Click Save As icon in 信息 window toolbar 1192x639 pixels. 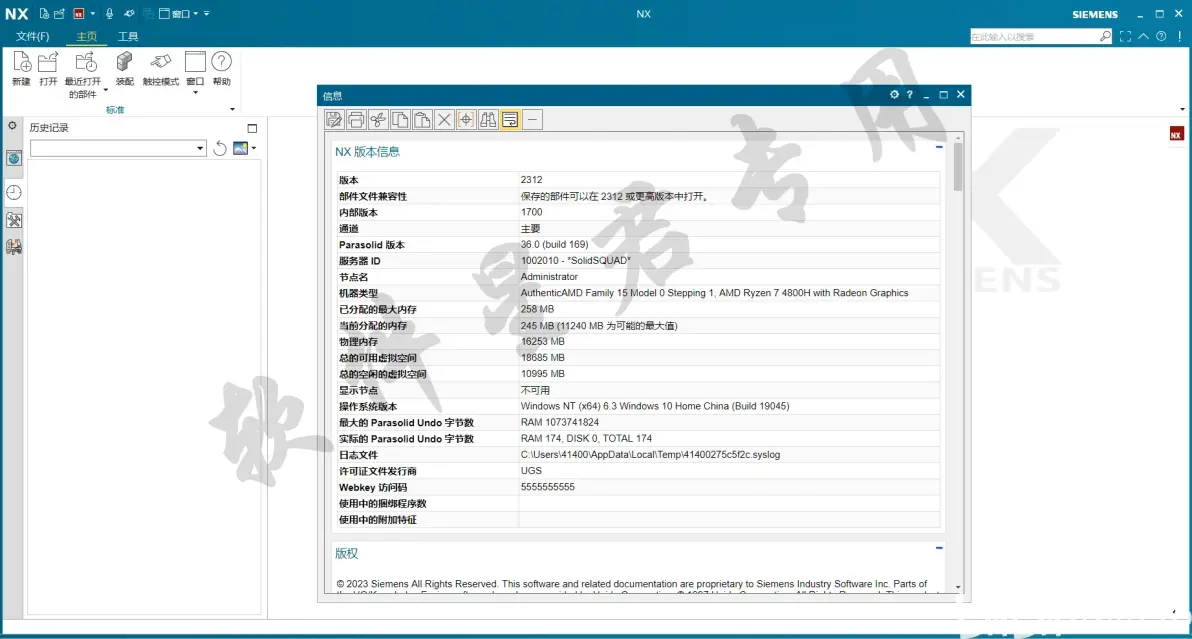(x=334, y=119)
